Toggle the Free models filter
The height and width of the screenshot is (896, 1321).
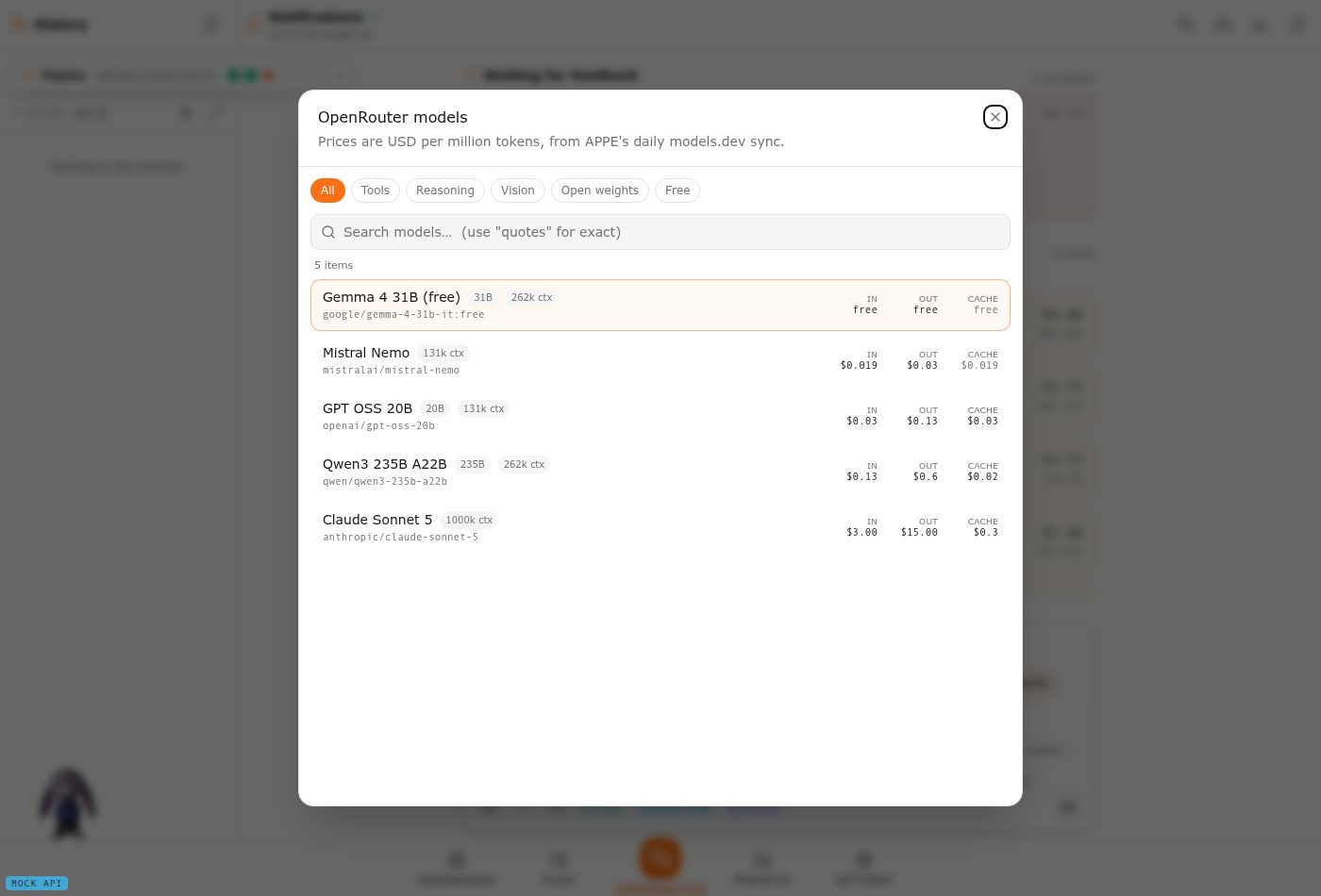[677, 191]
